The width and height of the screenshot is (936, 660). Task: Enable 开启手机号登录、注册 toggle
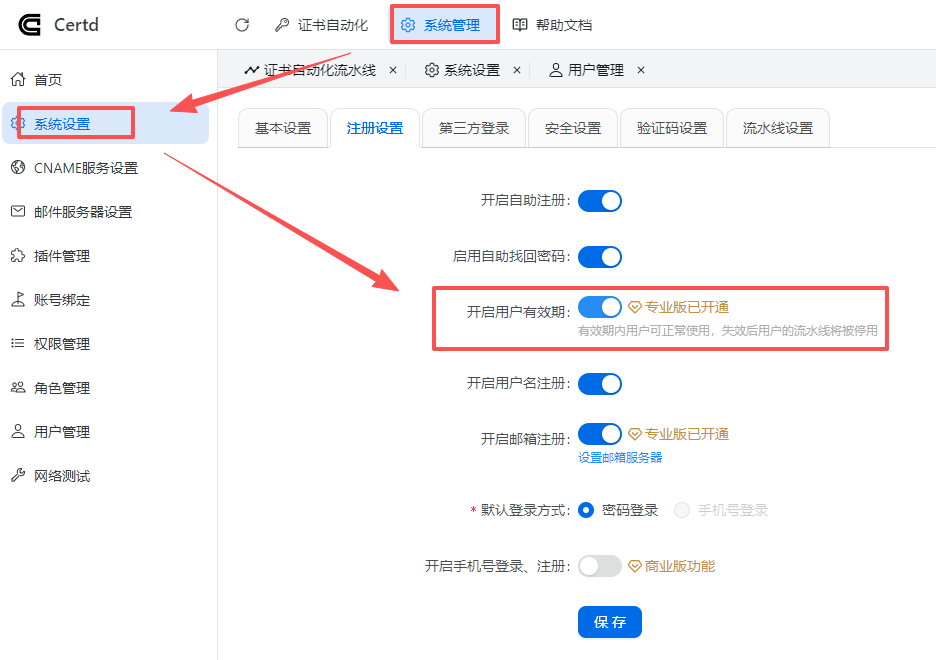click(599, 565)
